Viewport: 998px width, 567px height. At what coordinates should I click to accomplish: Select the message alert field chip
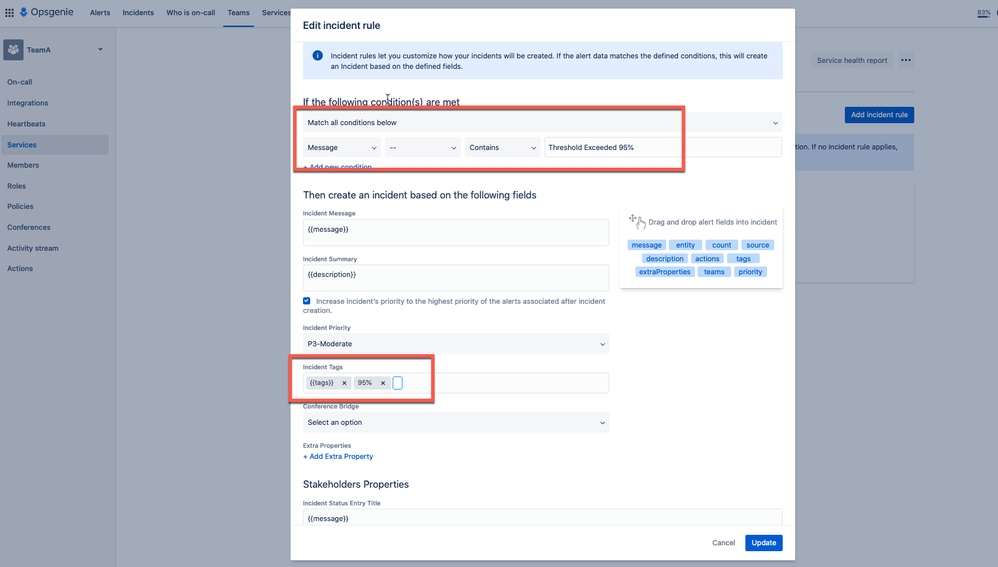(x=647, y=245)
